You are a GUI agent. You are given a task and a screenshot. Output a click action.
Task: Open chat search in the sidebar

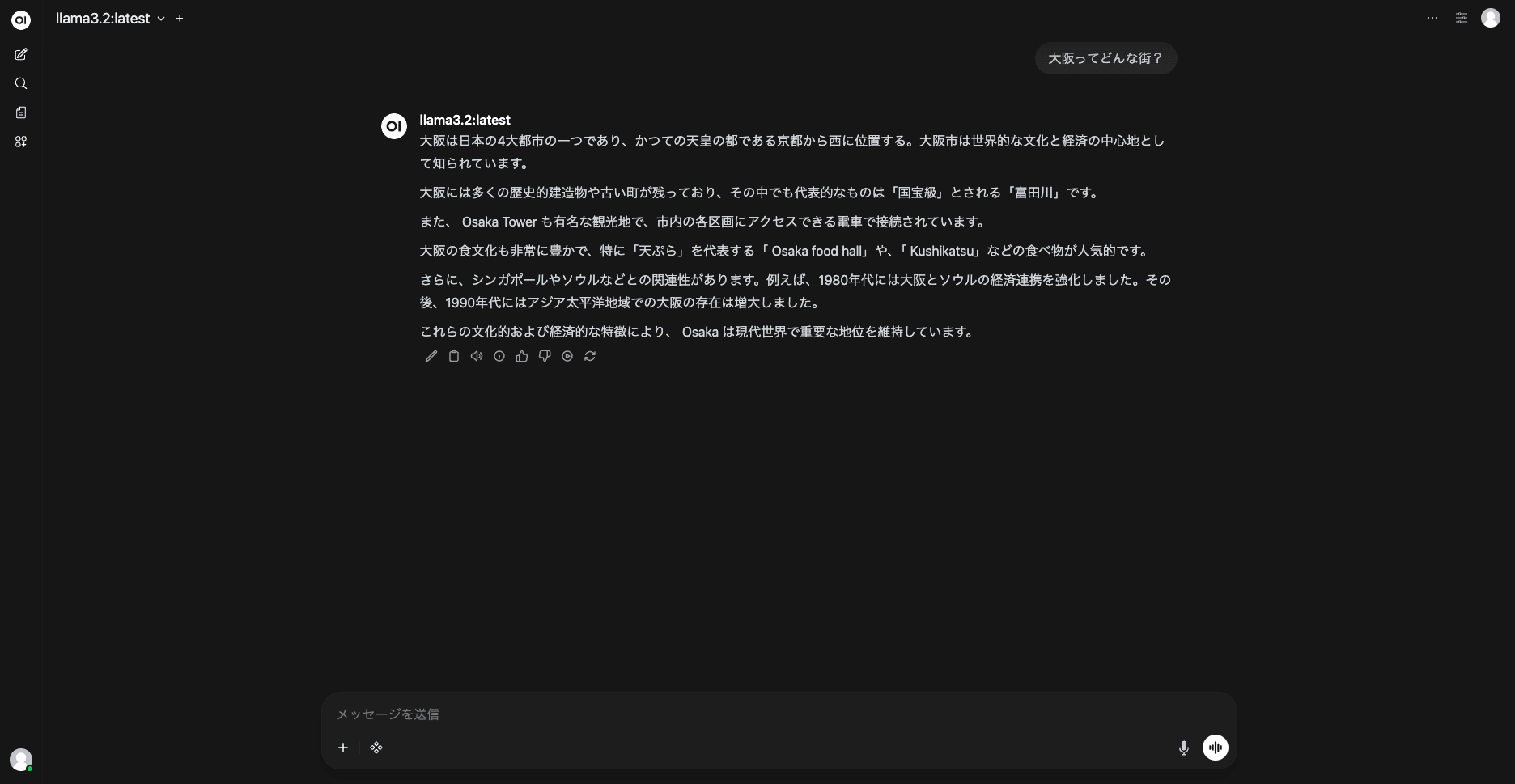[x=21, y=83]
